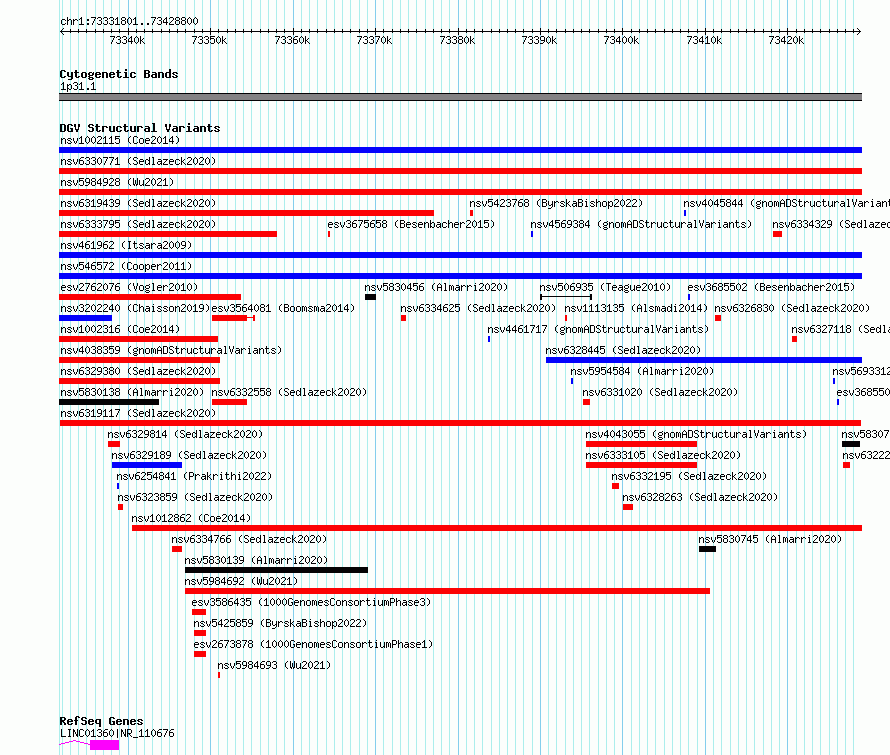Select nsv6332558 (Sedlazeck2020) label
Screen dimensions: 890x755
(289, 392)
